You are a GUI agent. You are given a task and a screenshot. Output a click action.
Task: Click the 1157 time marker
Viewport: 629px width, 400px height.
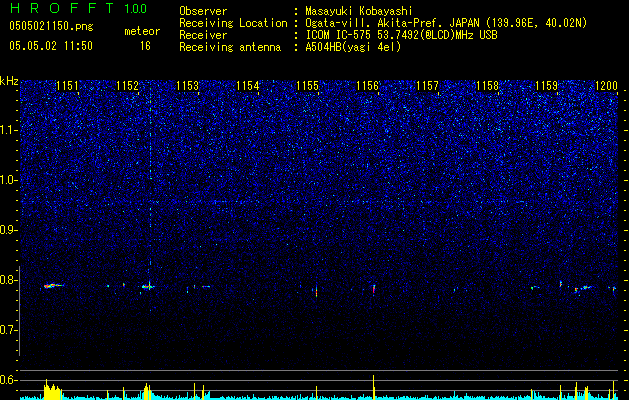coord(428,86)
